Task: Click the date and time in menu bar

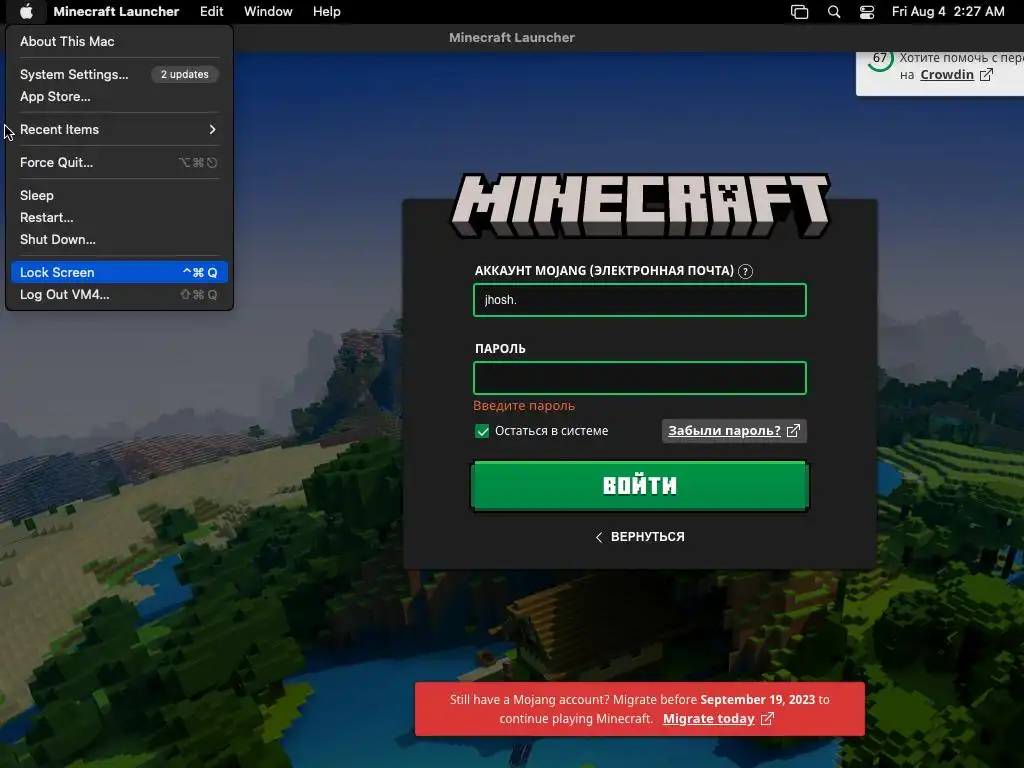Action: coord(948,12)
